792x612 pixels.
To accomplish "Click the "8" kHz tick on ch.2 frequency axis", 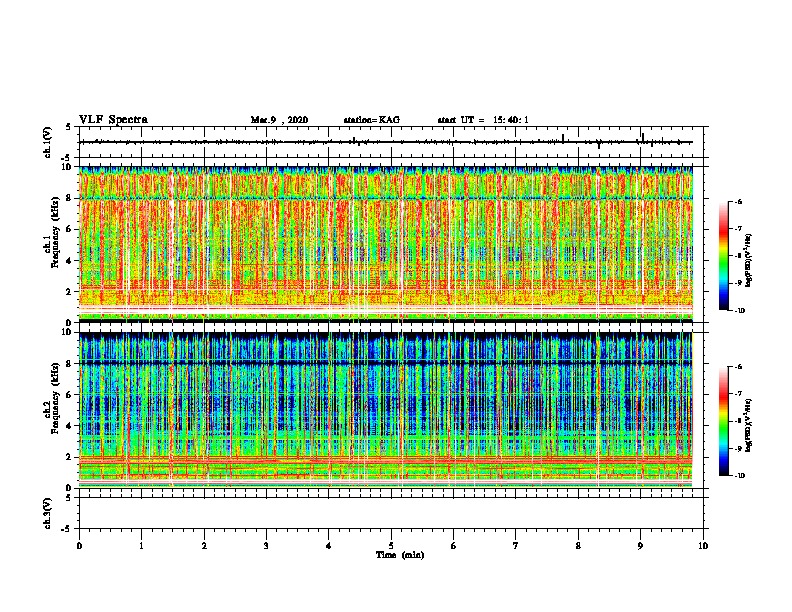I will pyautogui.click(x=70, y=364).
